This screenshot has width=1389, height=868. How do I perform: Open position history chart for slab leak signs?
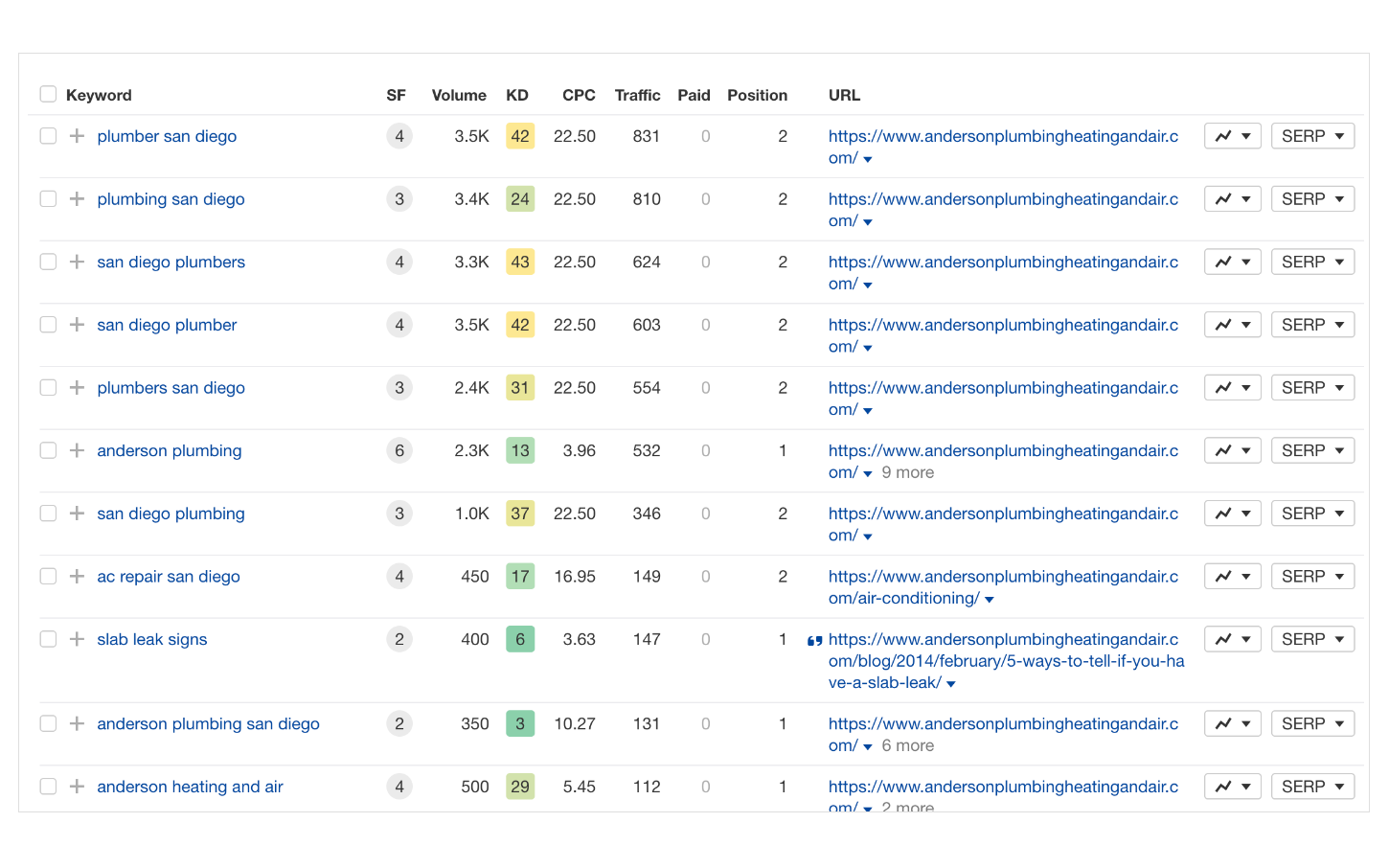click(x=1232, y=639)
